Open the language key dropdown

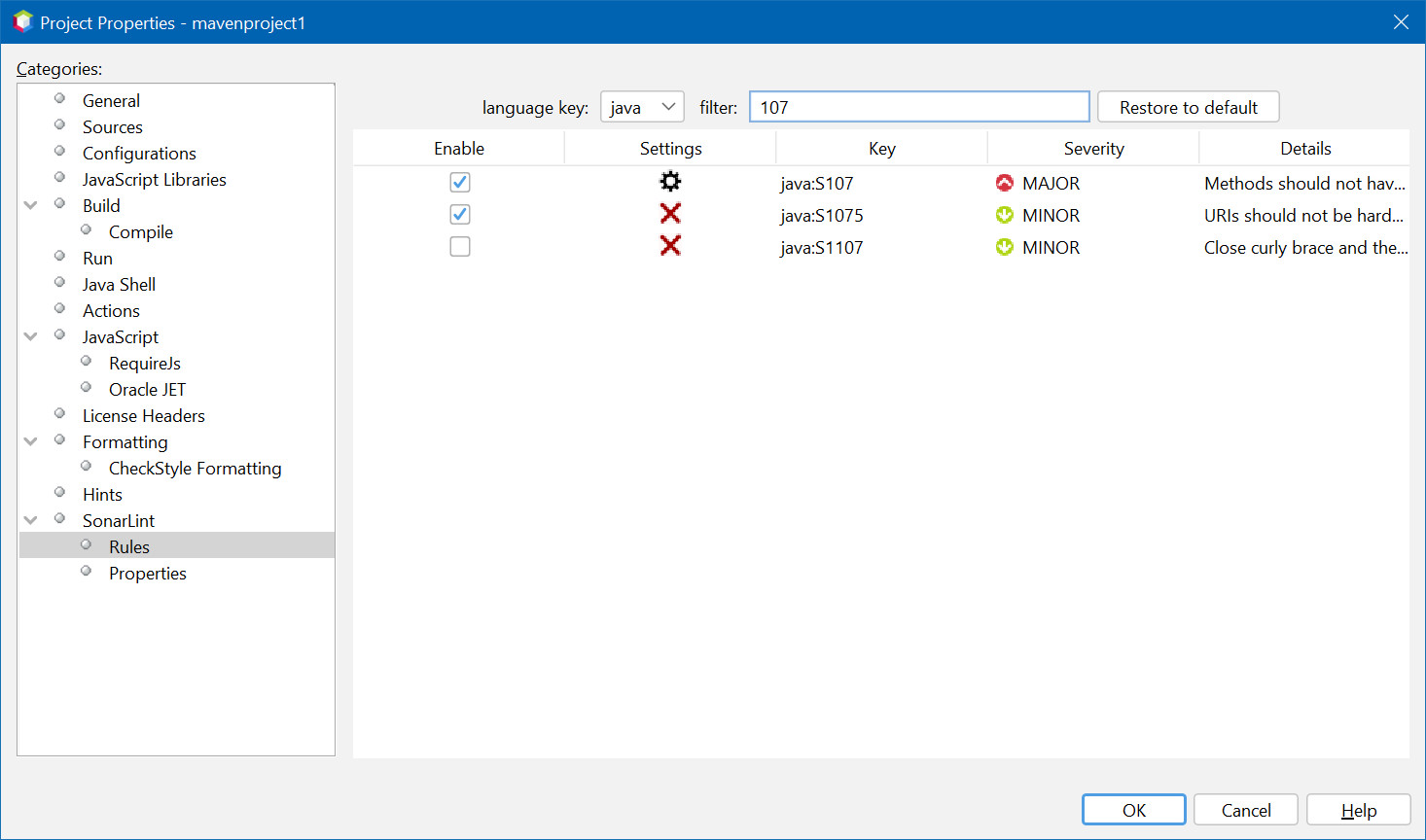[x=642, y=107]
